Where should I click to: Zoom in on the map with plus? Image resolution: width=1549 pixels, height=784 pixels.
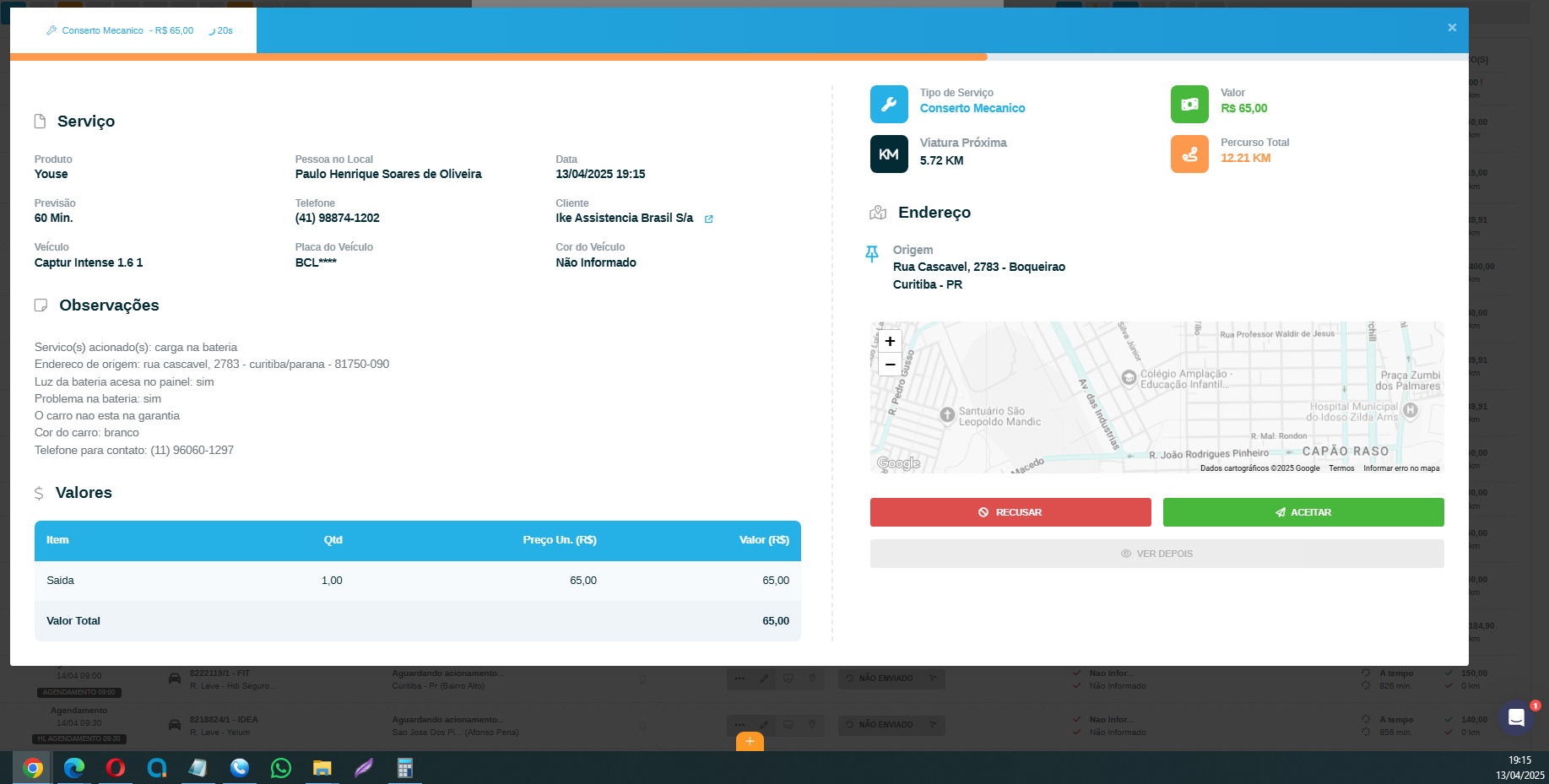click(x=890, y=341)
